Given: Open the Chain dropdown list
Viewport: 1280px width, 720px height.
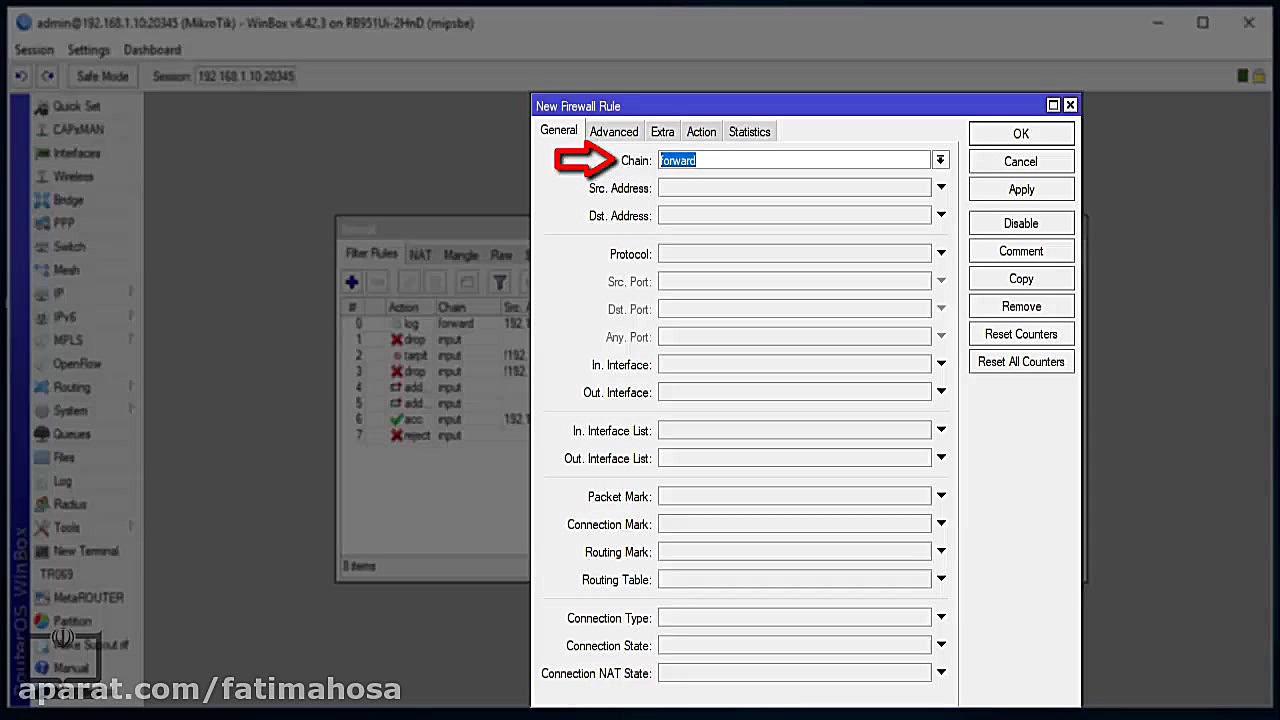Looking at the screenshot, I should point(940,160).
